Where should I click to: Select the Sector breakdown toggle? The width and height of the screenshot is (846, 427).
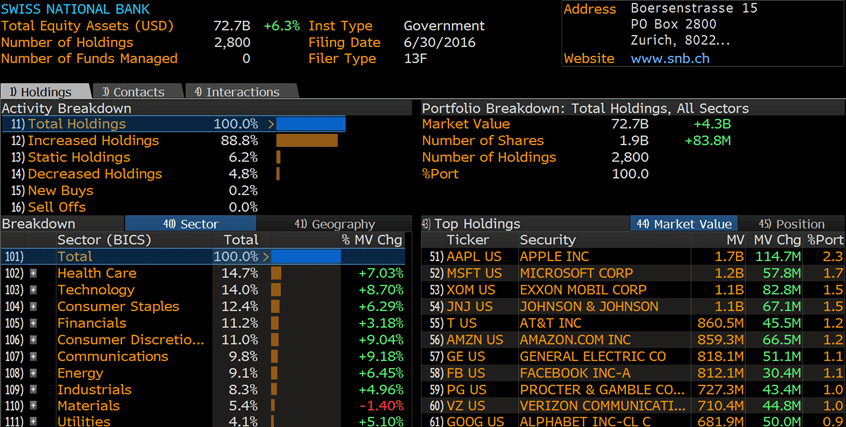190,224
